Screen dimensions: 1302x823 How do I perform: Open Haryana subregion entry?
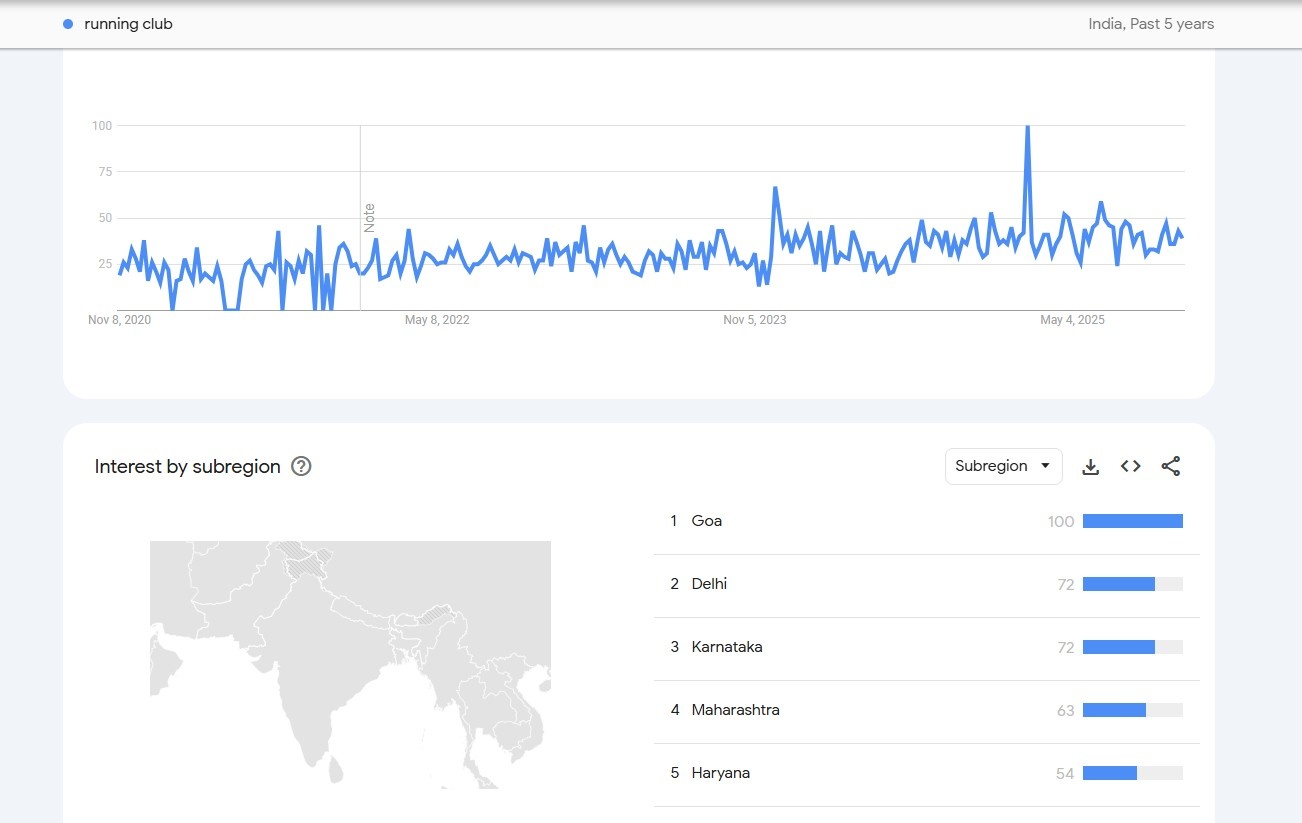tap(720, 773)
